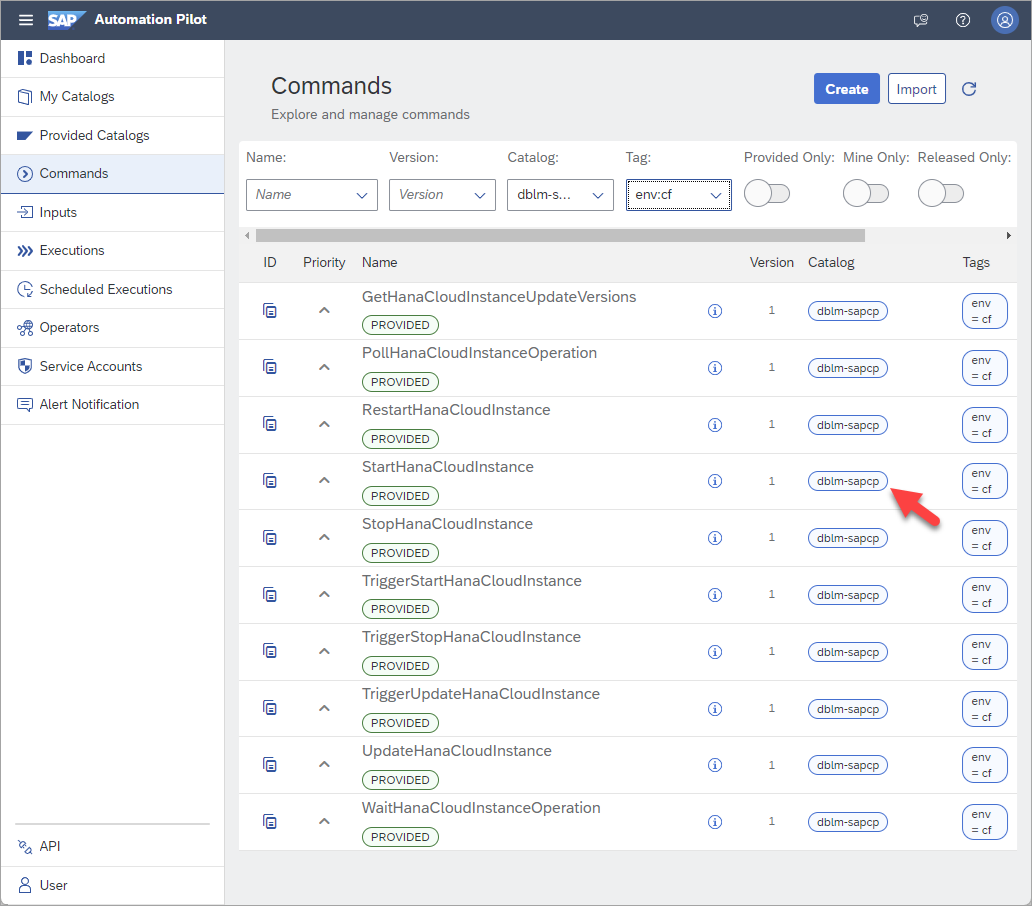Image resolution: width=1032 pixels, height=906 pixels.
Task: Click env = cf tag of GetHanaCloudInstanceUpdateVersions
Action: 985,311
